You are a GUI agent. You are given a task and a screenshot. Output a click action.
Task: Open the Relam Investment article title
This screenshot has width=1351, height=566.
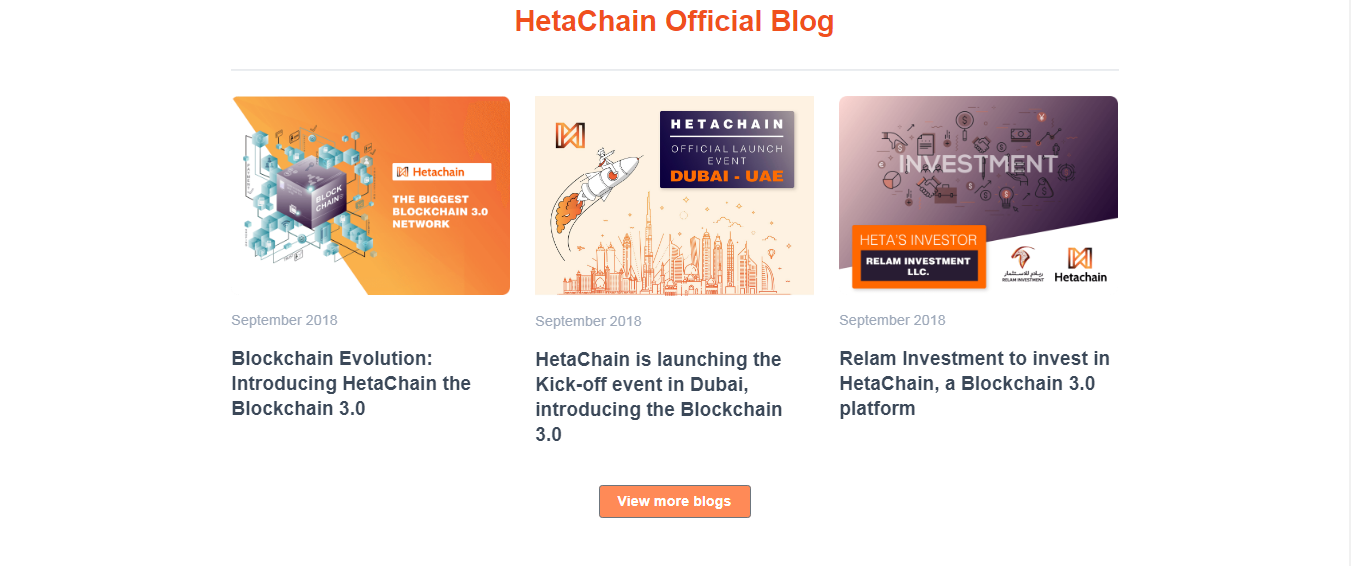pos(974,383)
